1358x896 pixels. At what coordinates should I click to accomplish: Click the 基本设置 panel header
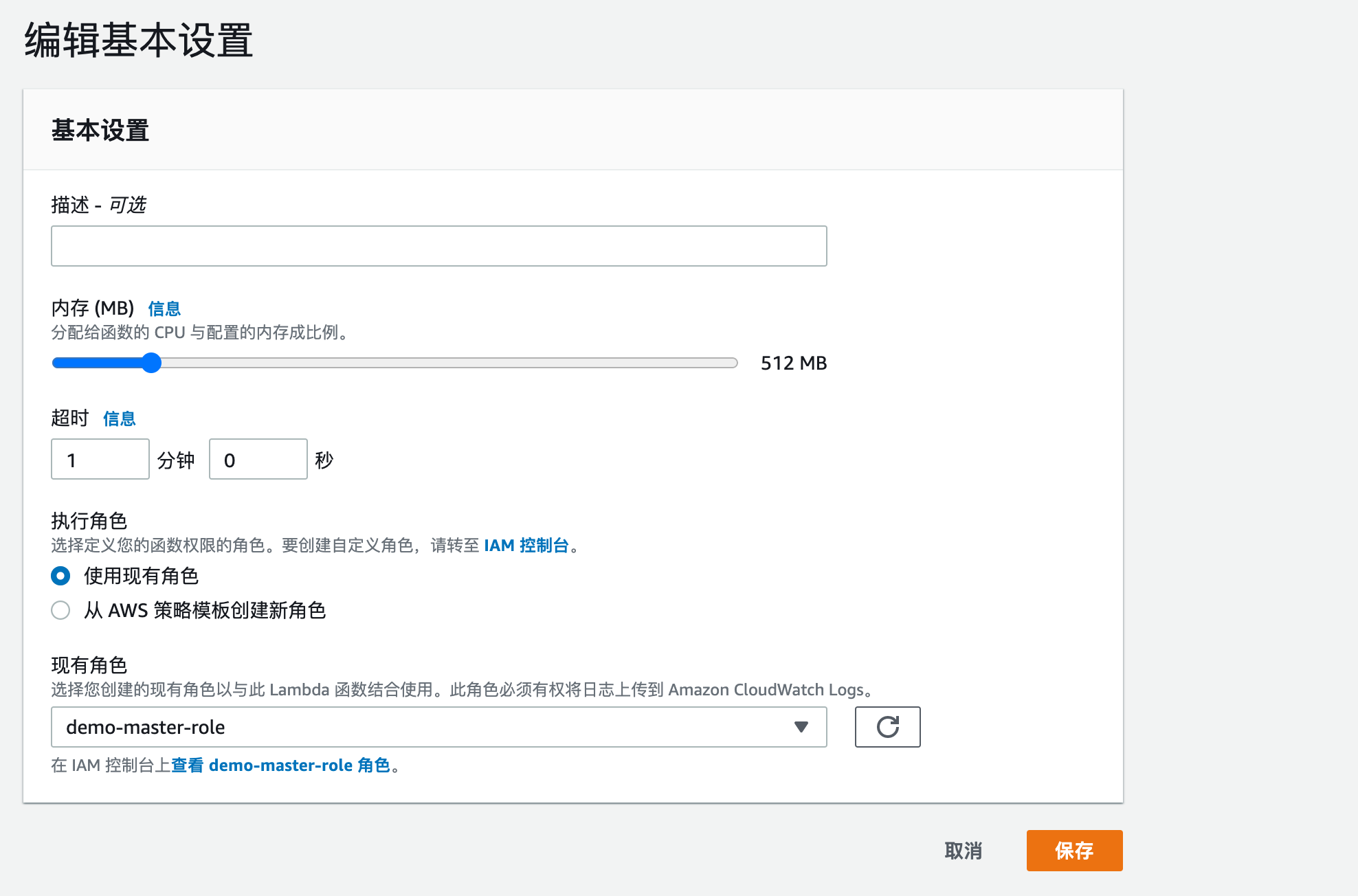point(100,131)
